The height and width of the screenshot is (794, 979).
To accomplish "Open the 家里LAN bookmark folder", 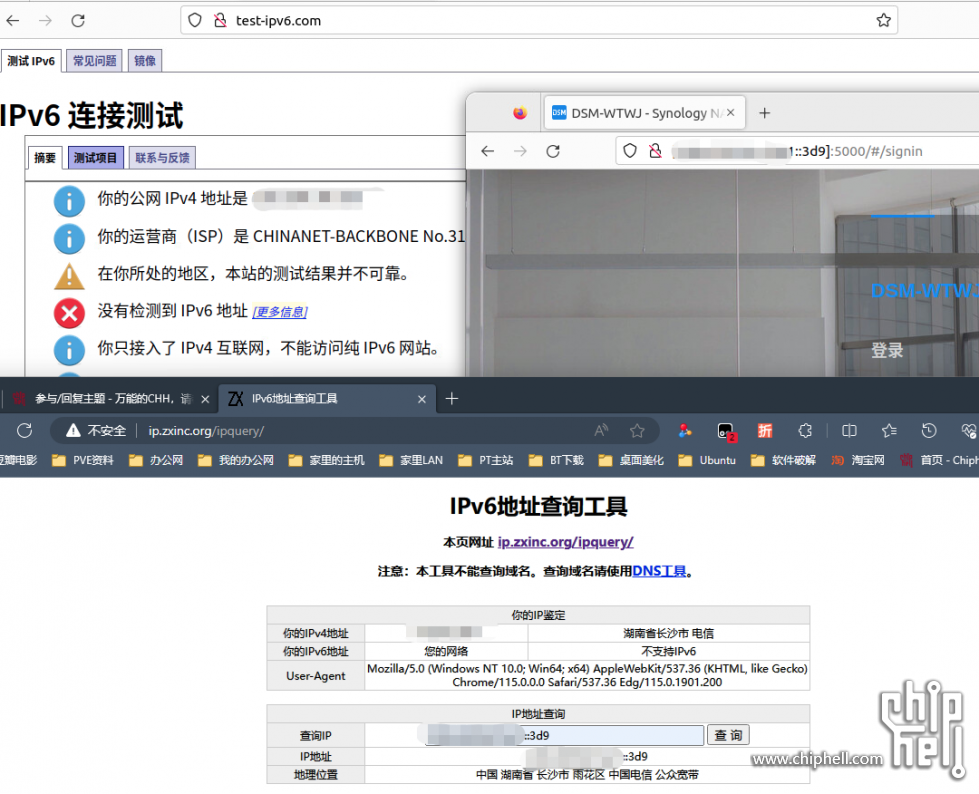I will click(411, 461).
